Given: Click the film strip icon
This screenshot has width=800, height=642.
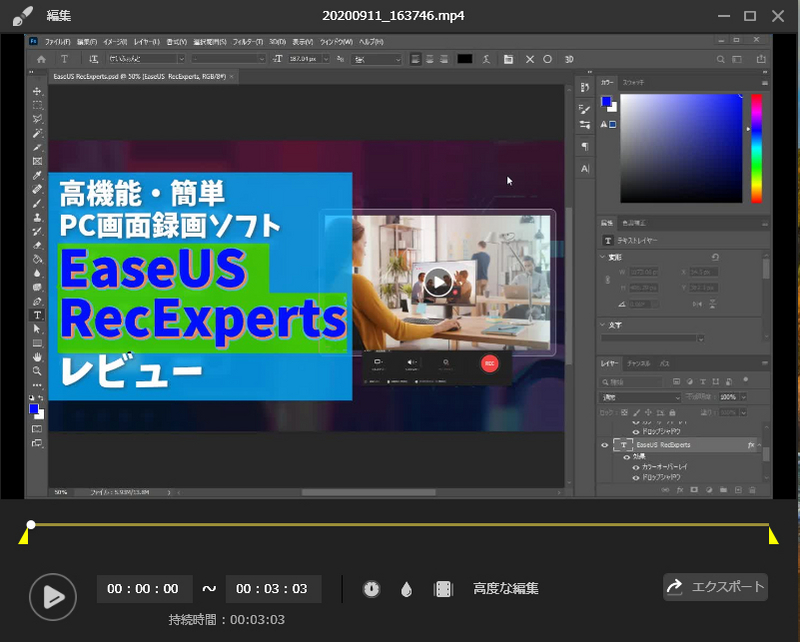Looking at the screenshot, I should (x=443, y=589).
